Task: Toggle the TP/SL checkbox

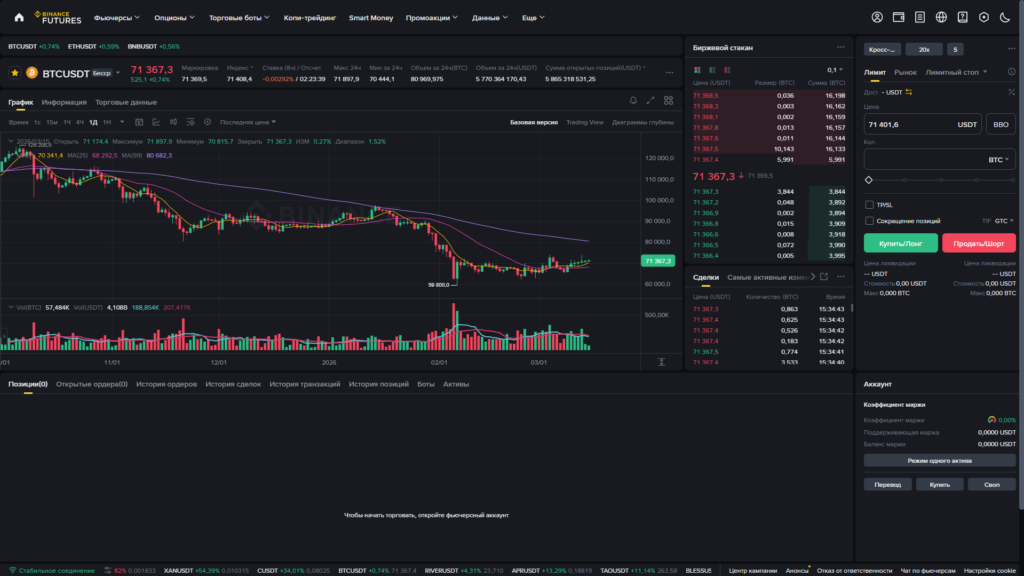Action: (867, 203)
